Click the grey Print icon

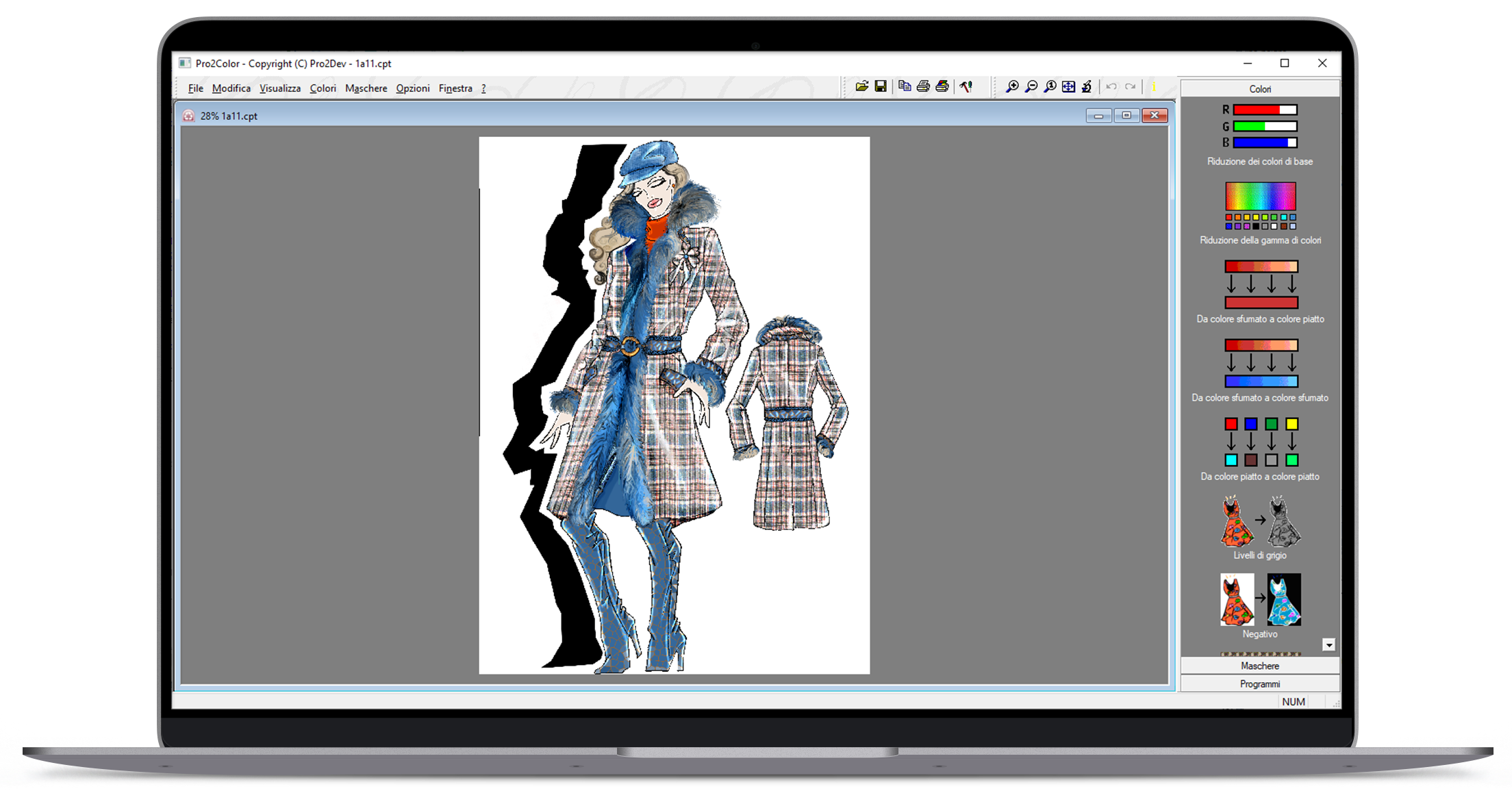click(923, 86)
